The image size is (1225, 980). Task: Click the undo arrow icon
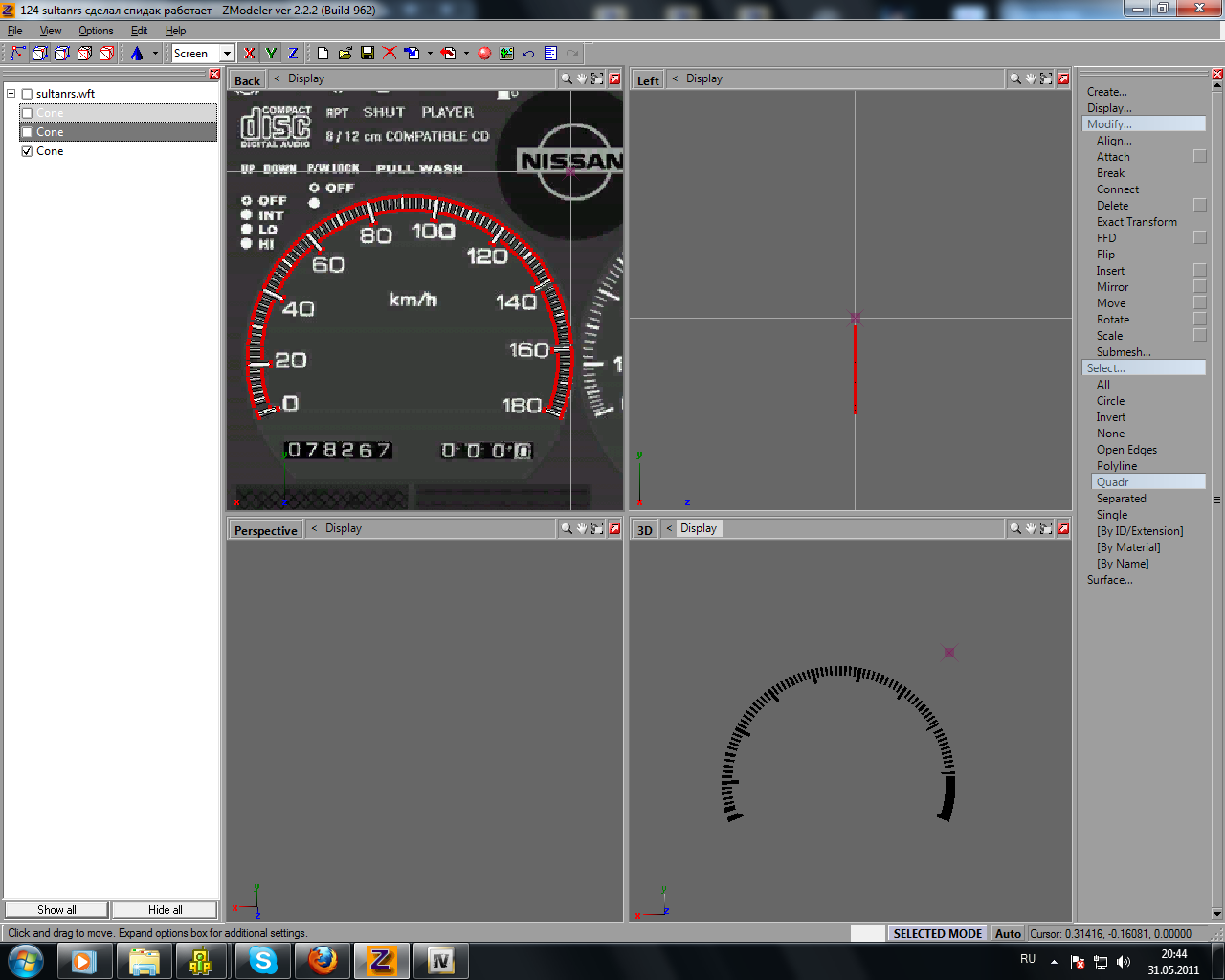point(528,54)
